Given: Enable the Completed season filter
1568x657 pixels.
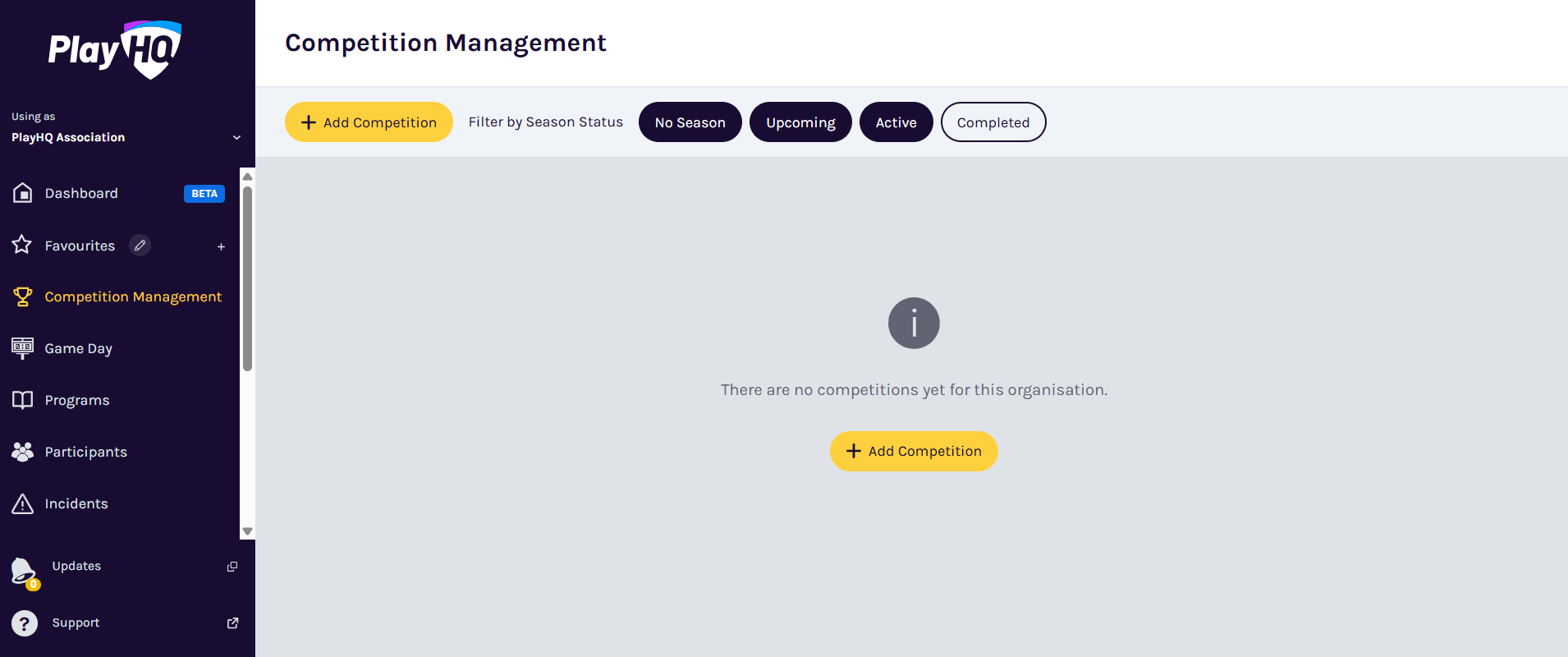Looking at the screenshot, I should tap(993, 122).
